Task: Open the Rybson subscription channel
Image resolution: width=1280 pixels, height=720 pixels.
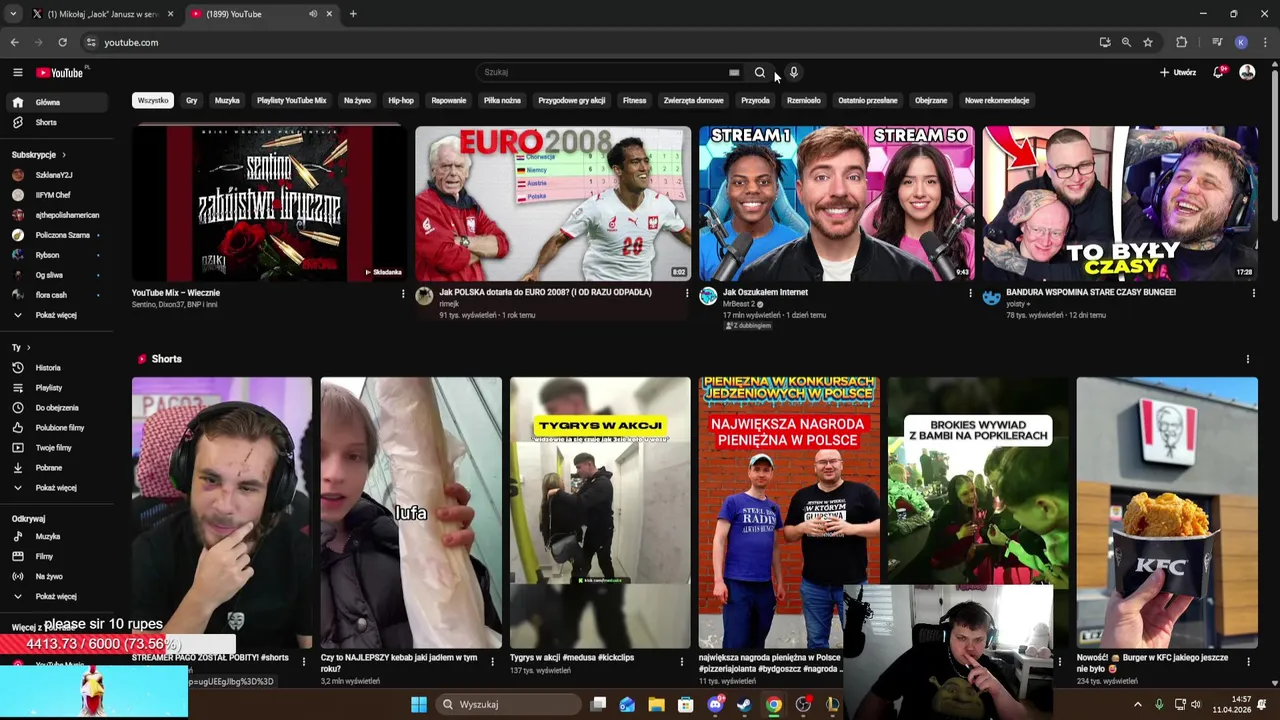Action: [58, 255]
